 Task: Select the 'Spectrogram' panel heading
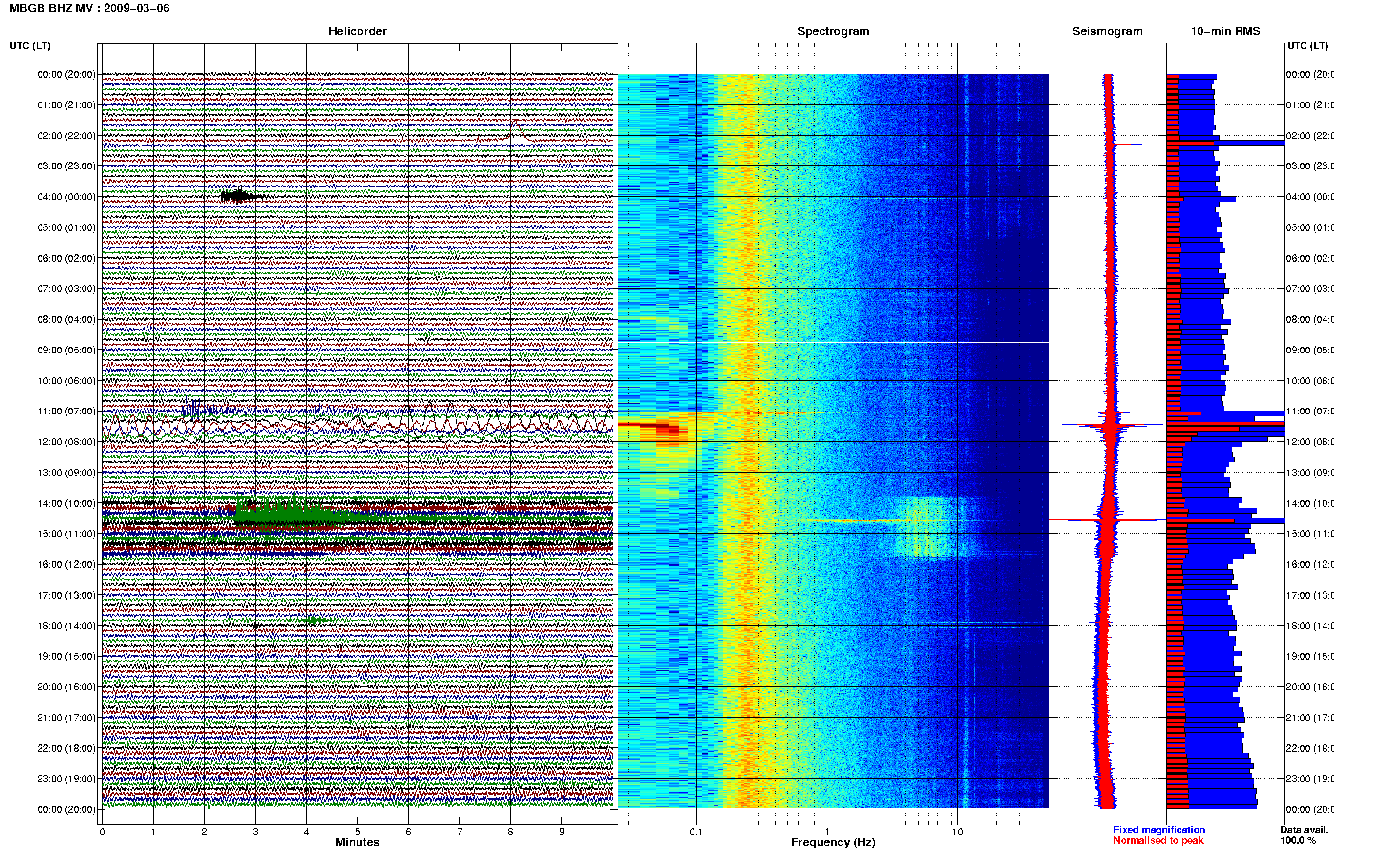click(x=833, y=31)
